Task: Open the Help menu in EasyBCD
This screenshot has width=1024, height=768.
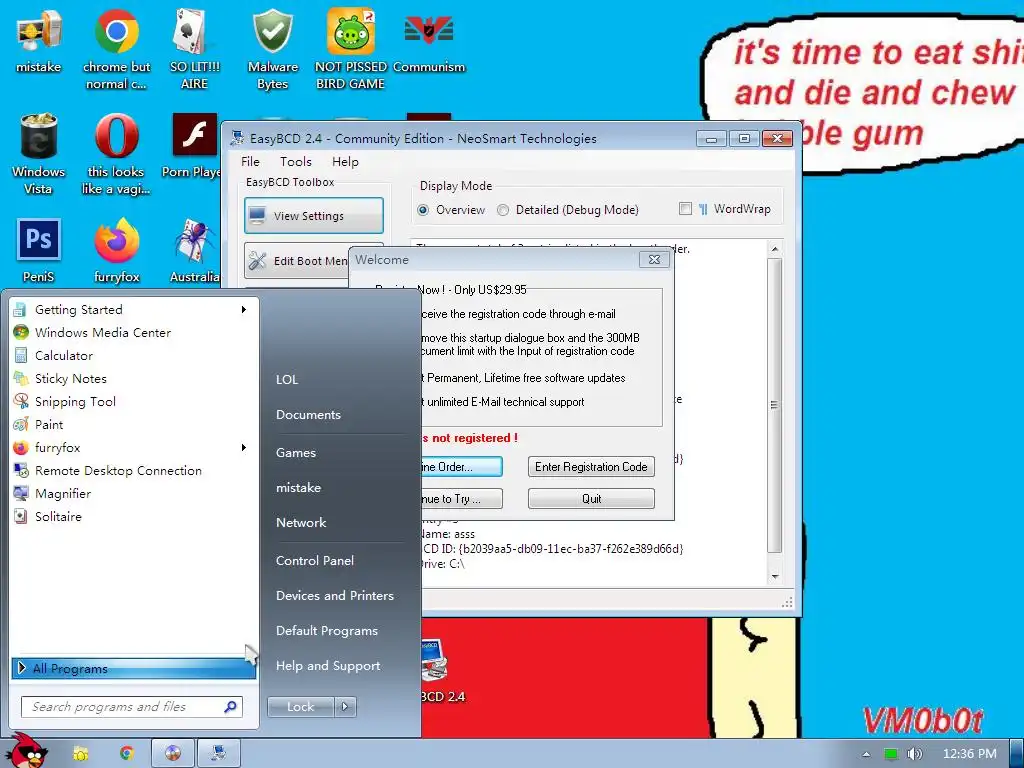Action: coord(345,162)
